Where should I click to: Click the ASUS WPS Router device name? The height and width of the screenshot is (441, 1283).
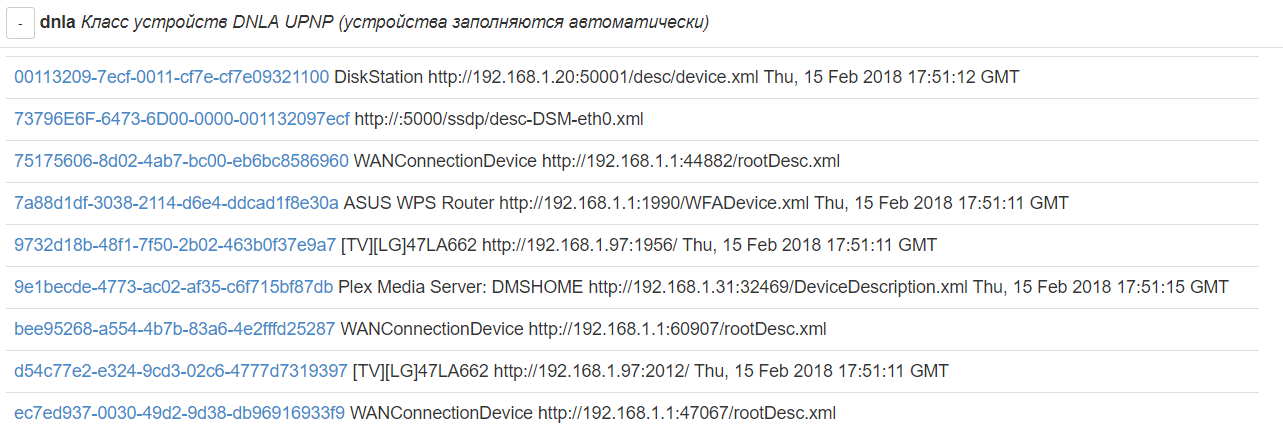click(418, 203)
